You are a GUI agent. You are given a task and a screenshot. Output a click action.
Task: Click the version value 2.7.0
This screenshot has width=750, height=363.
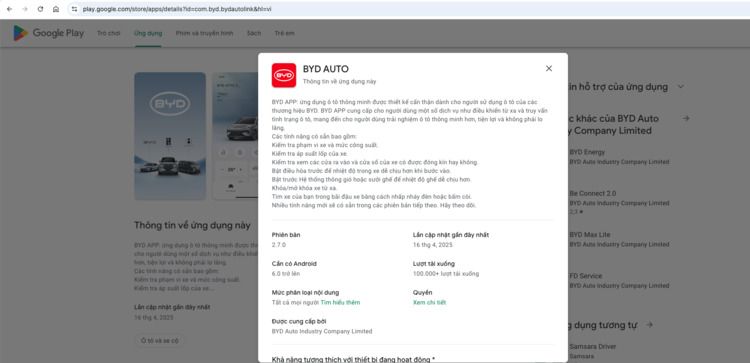click(279, 245)
